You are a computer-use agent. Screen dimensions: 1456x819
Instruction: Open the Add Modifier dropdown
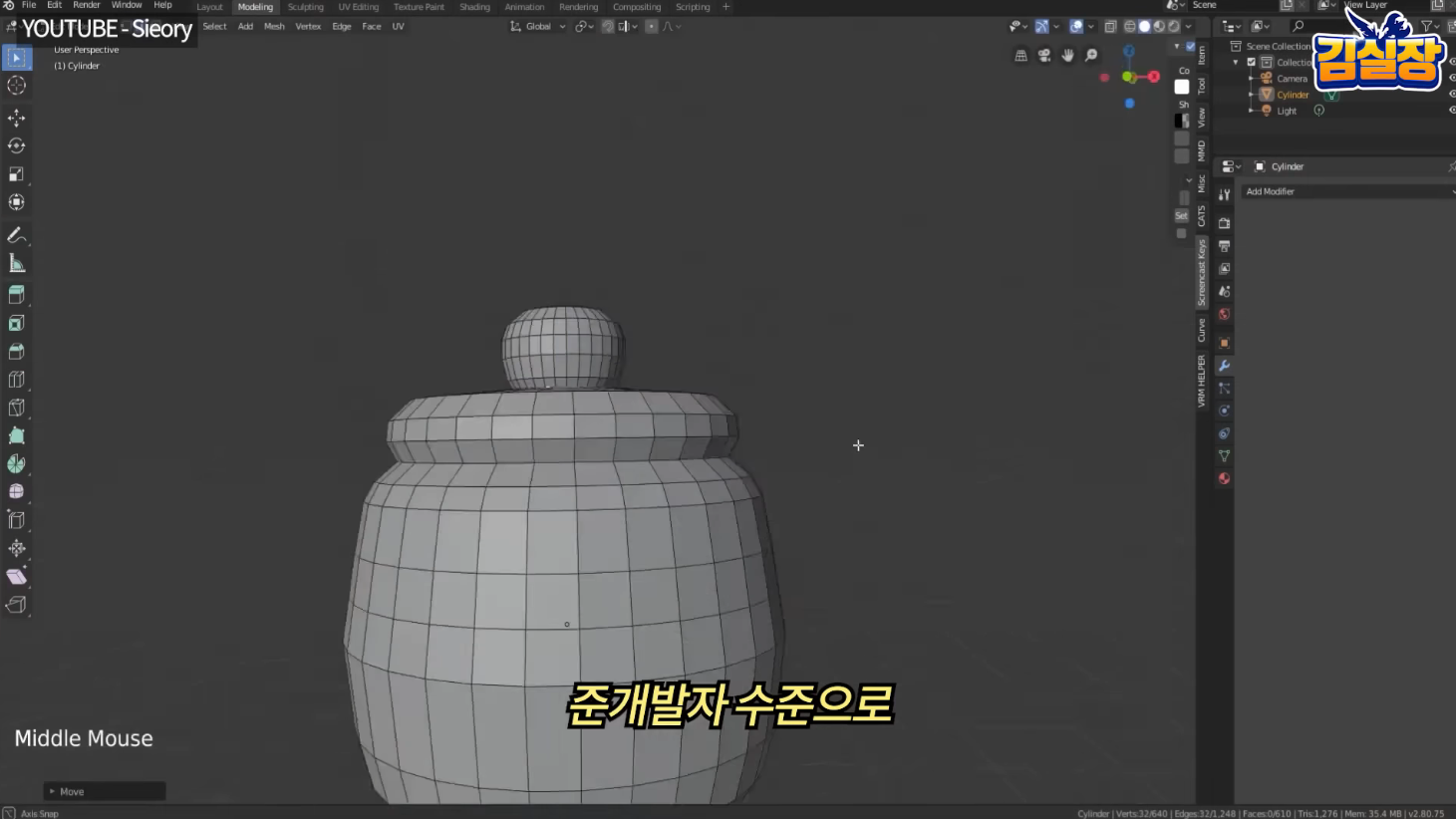(1347, 190)
